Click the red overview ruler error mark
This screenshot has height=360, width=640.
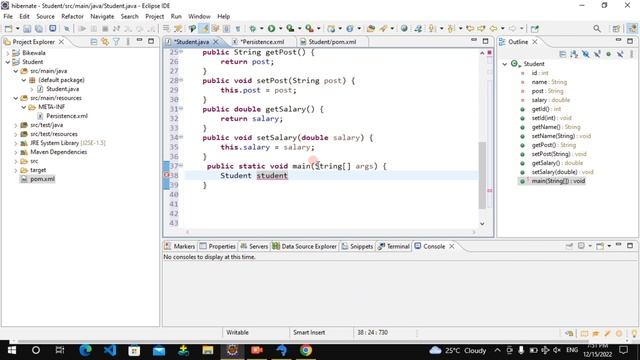point(489,190)
